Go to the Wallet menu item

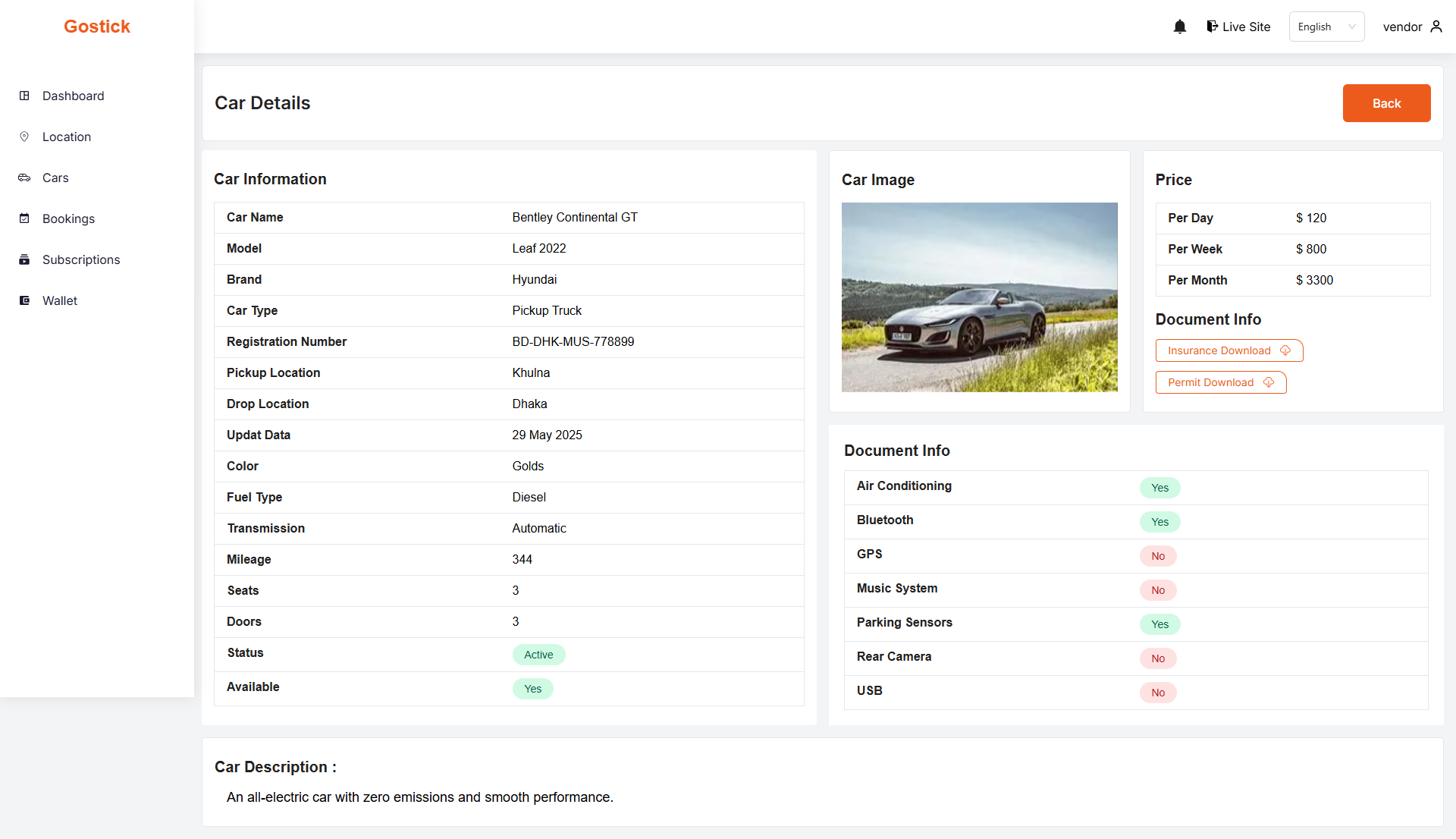(60, 300)
